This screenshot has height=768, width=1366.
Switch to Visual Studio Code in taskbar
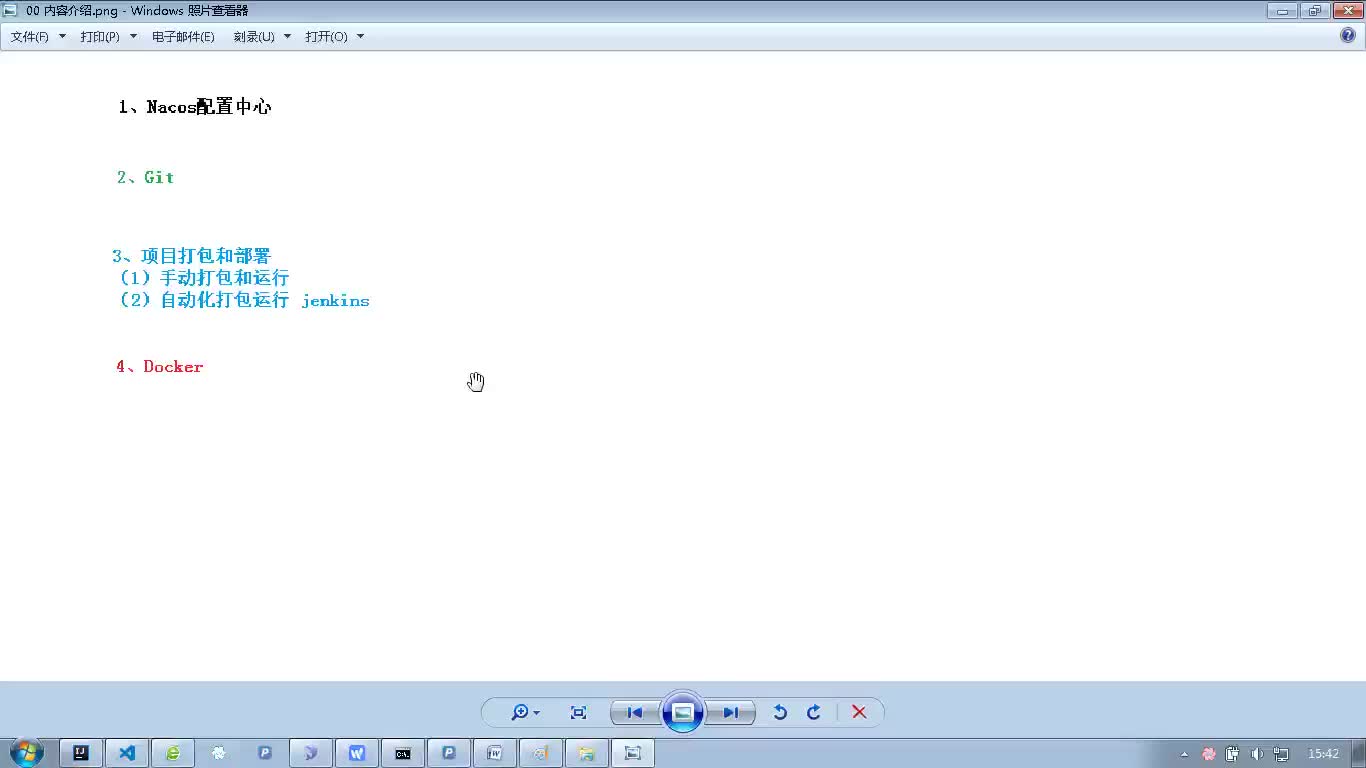coord(127,753)
